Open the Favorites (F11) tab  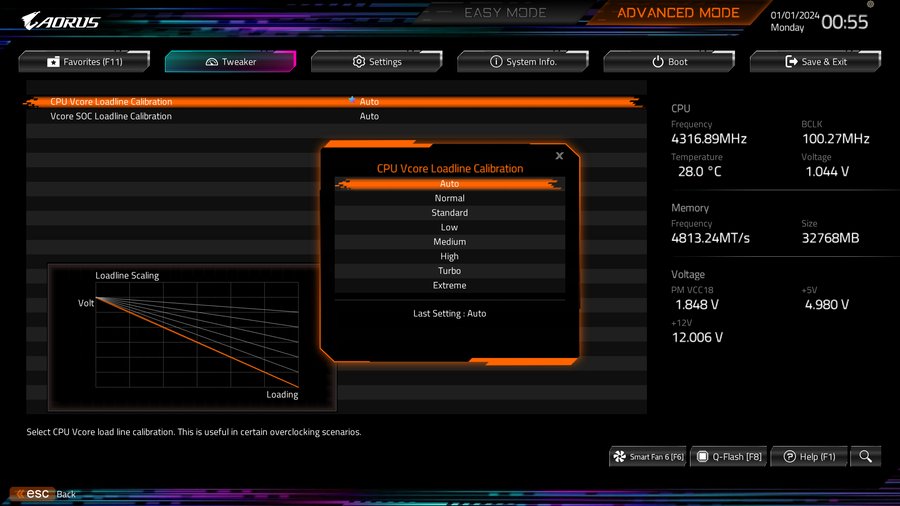[x=84, y=61]
